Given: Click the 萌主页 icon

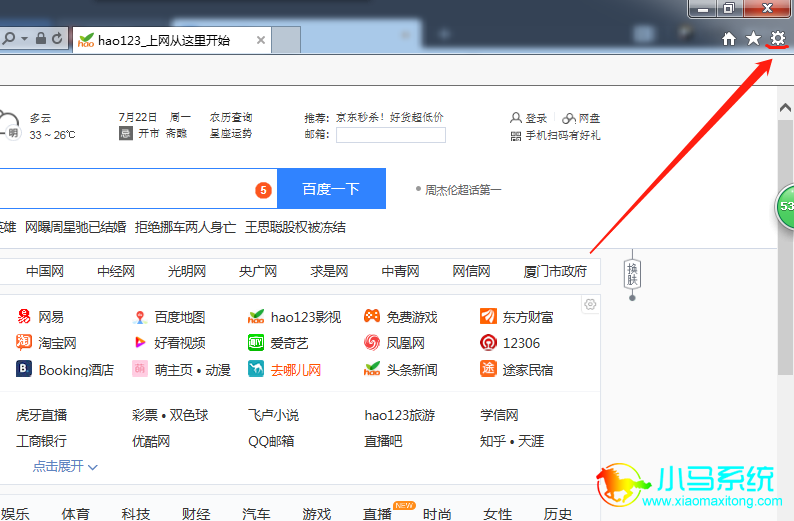Looking at the screenshot, I should point(140,369).
